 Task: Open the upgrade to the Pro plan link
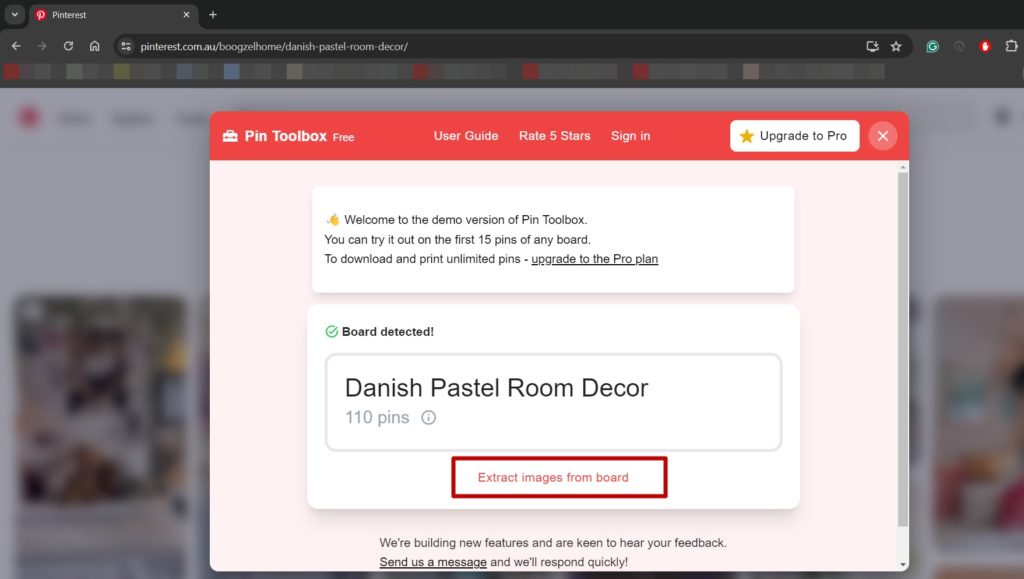click(x=594, y=259)
